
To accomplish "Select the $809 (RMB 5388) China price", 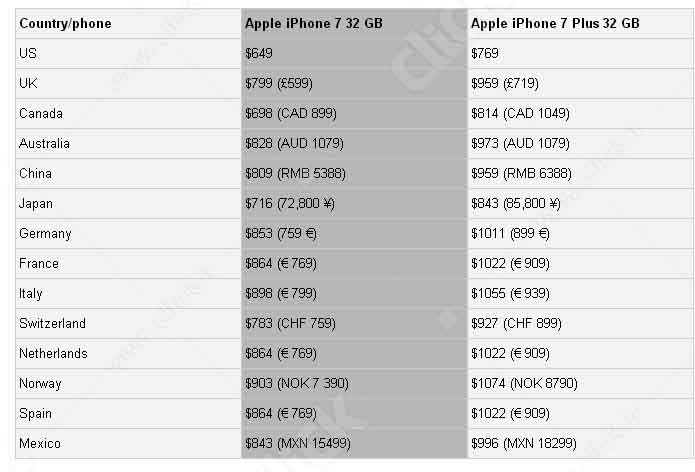I will 295,173.
